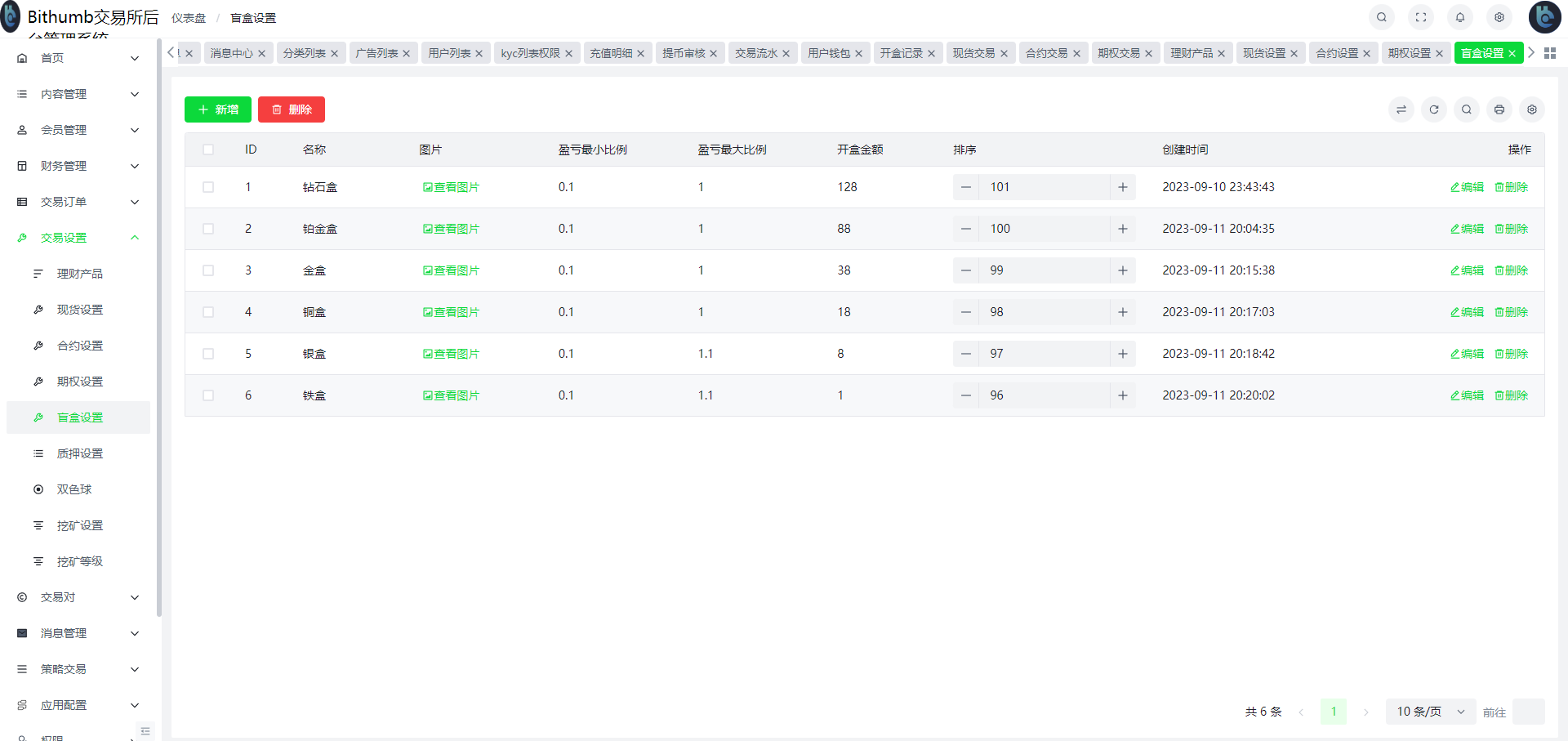Click the green 新增 button
Screen dimensions: 1568x741
(218, 109)
